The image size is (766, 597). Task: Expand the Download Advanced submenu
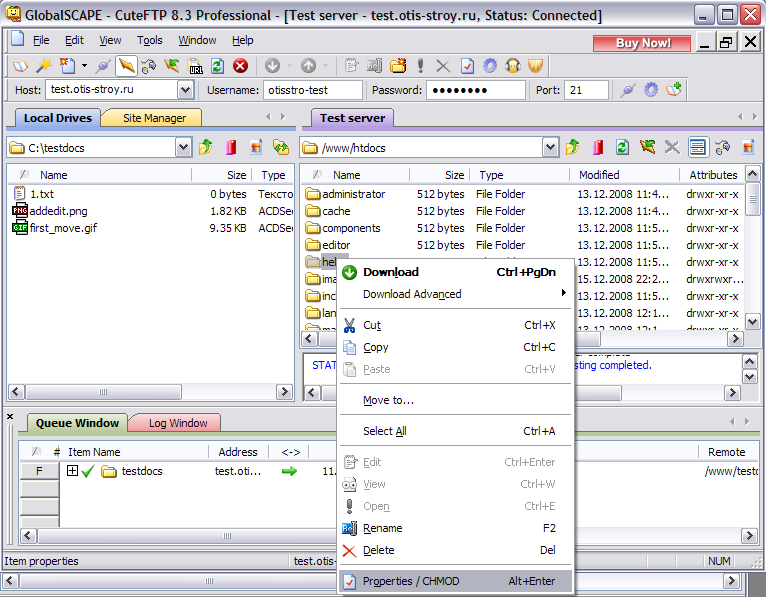pos(455,294)
